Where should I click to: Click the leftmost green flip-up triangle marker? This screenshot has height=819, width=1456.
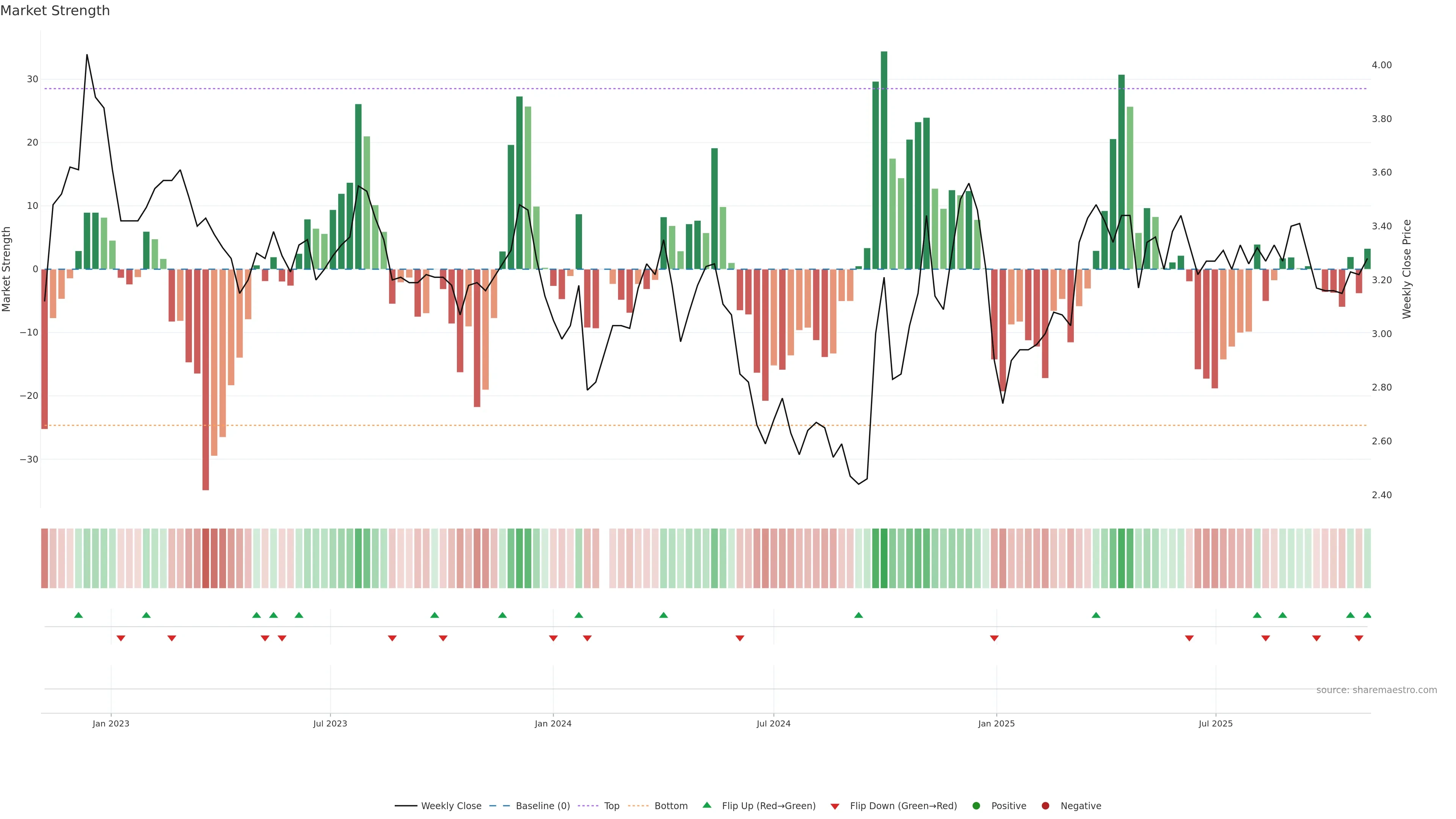tap(78, 615)
